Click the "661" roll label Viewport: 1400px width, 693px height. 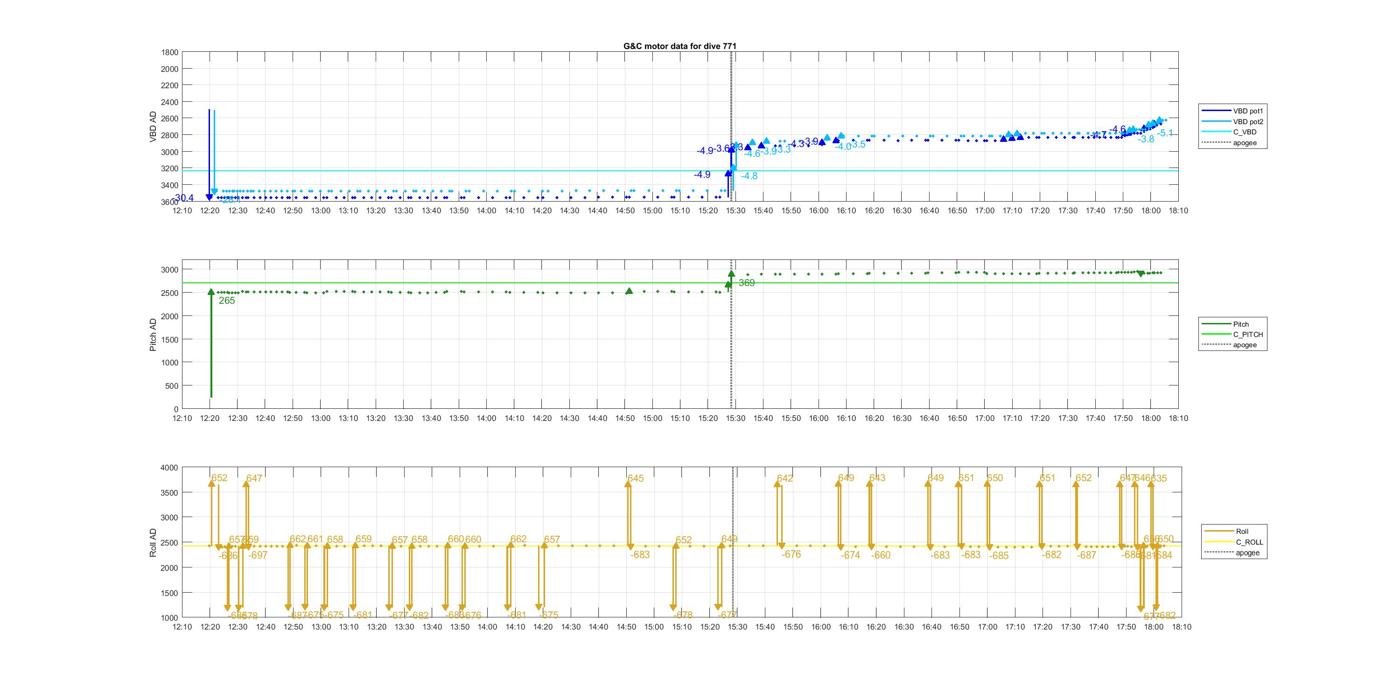click(316, 539)
